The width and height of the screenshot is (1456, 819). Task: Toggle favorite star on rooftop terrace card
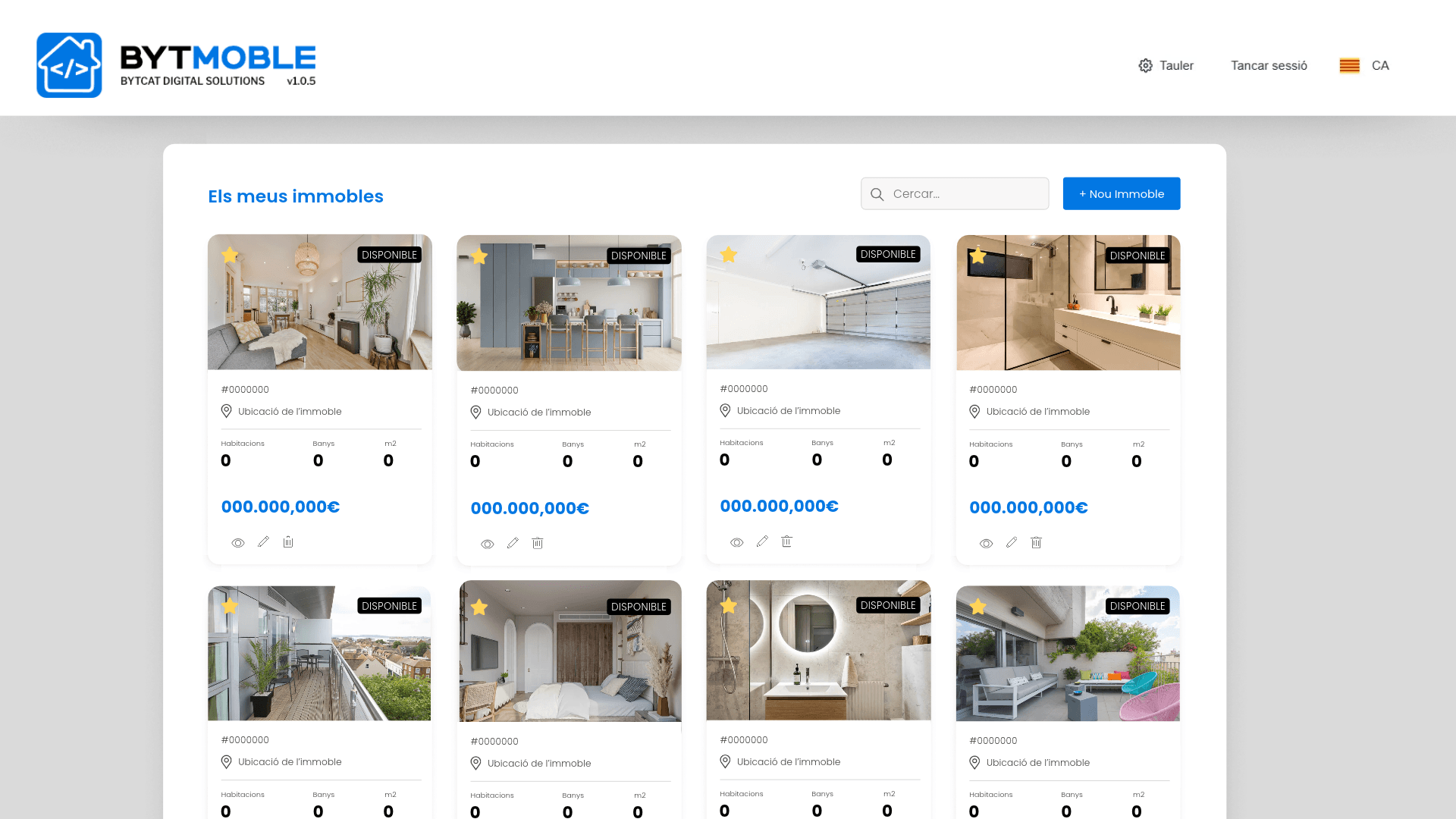click(x=978, y=606)
